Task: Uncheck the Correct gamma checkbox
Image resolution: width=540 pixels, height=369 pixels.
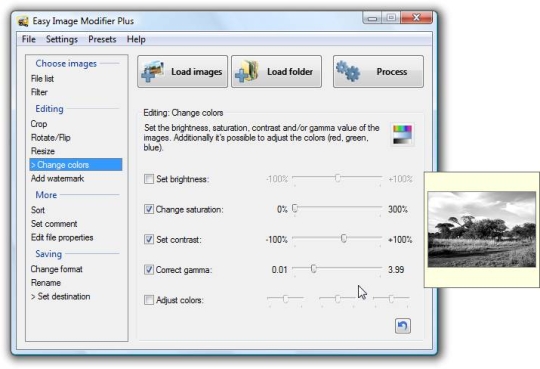Action: (x=149, y=269)
